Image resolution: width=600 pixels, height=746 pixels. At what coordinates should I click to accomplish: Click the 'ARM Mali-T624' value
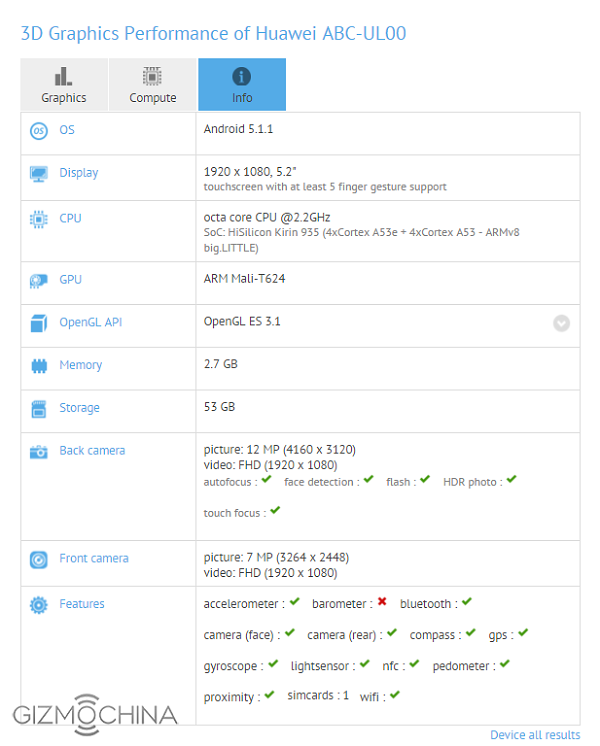[245, 279]
